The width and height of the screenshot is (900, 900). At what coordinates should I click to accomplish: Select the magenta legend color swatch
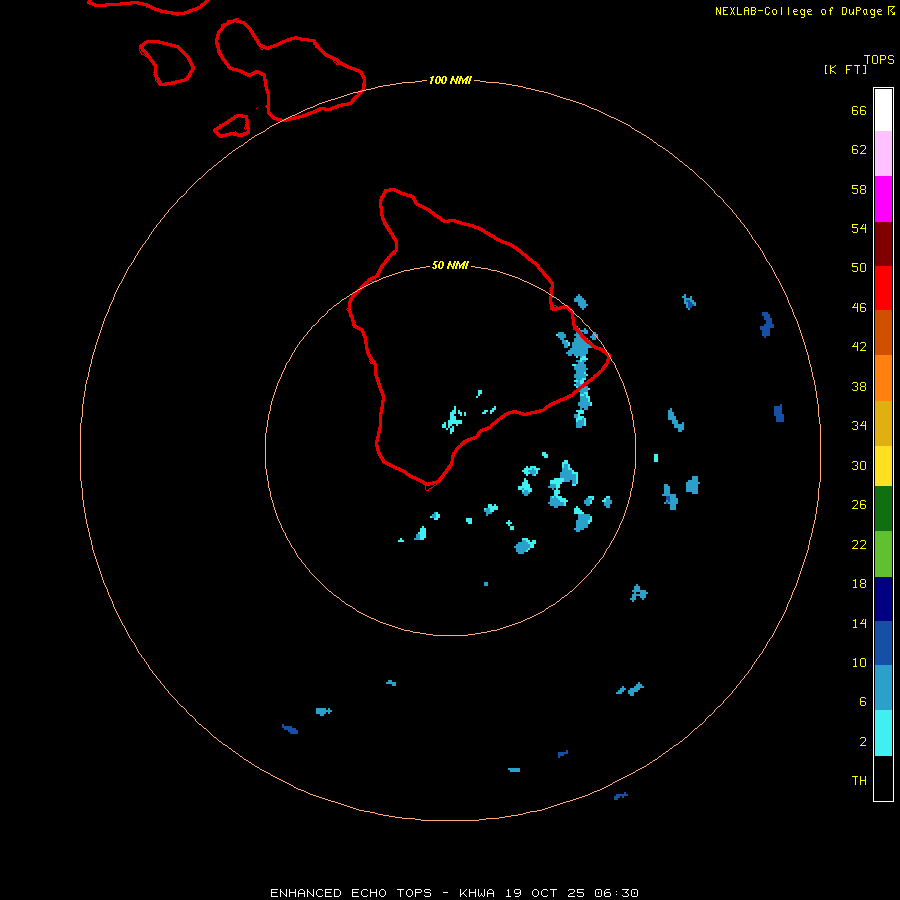[x=883, y=199]
